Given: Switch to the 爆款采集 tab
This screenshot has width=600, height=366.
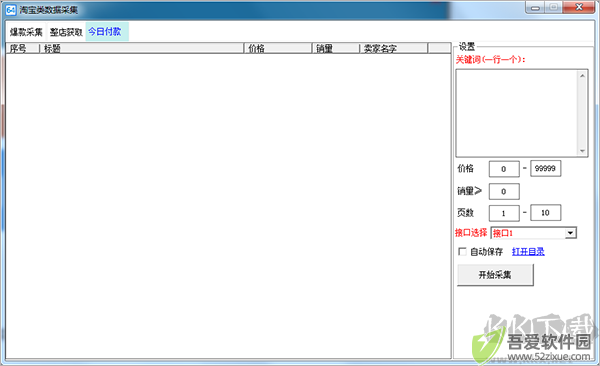Looking at the screenshot, I should coord(26,32).
